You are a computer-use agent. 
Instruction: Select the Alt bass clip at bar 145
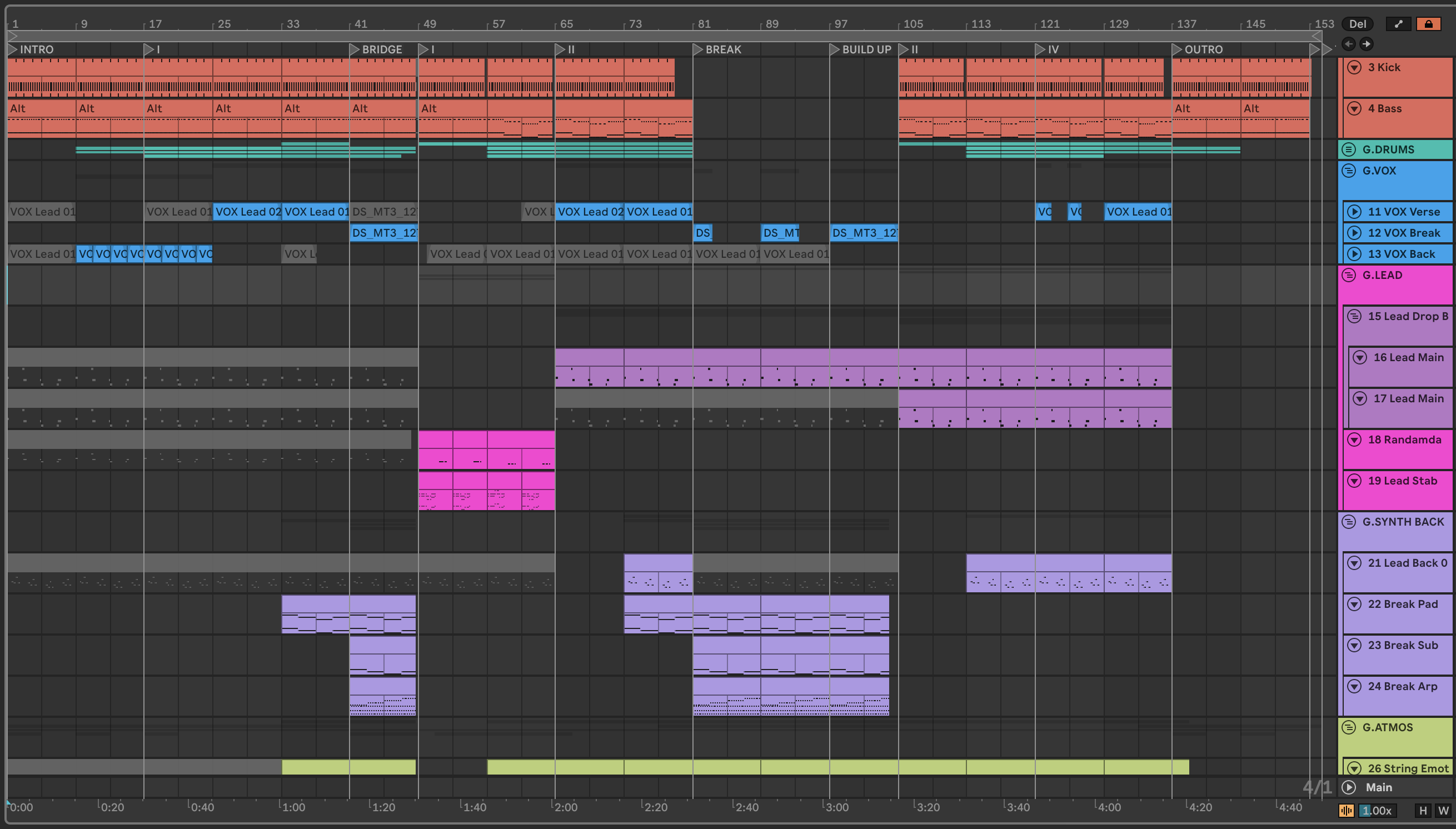[x=1275, y=118]
